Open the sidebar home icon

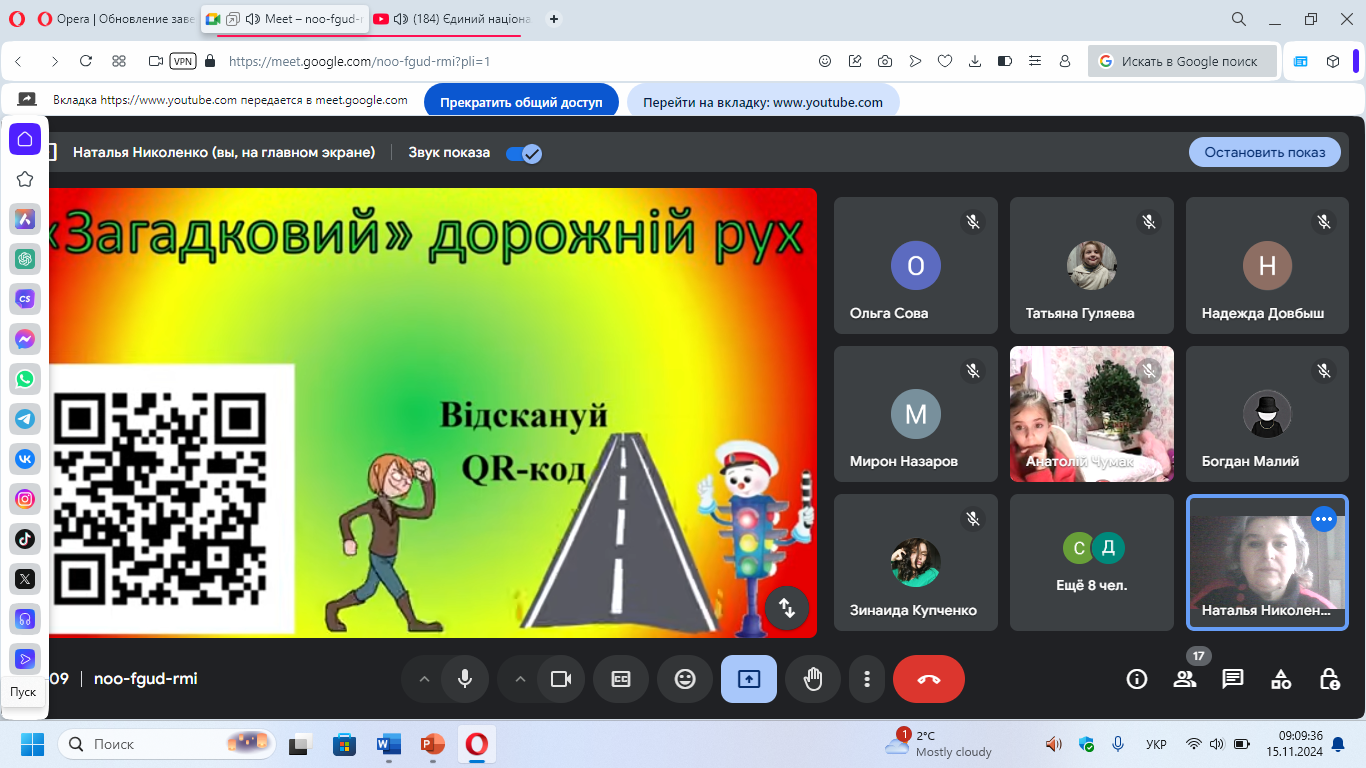[25, 139]
